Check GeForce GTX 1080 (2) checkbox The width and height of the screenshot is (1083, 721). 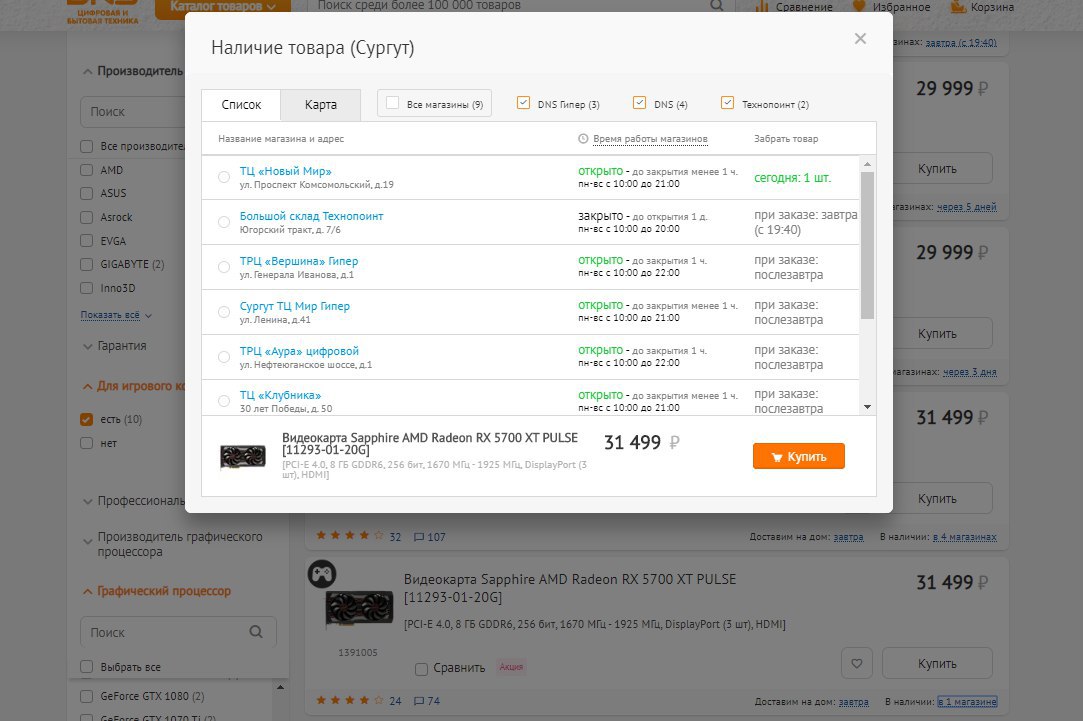(86, 695)
